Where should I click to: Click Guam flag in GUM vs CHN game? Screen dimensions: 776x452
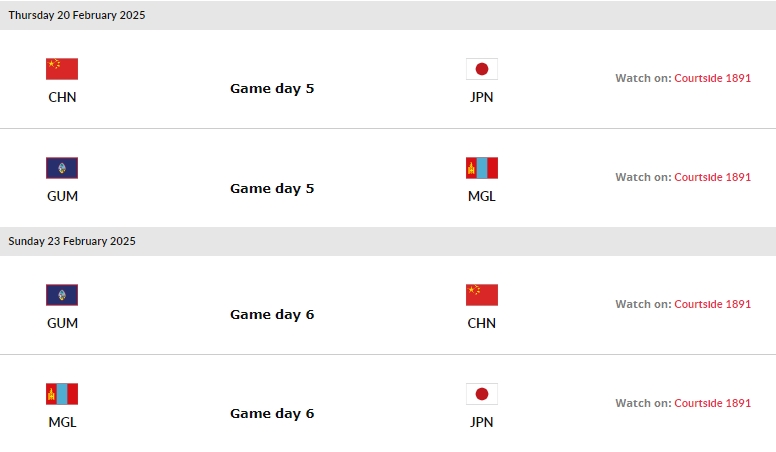pos(62,295)
